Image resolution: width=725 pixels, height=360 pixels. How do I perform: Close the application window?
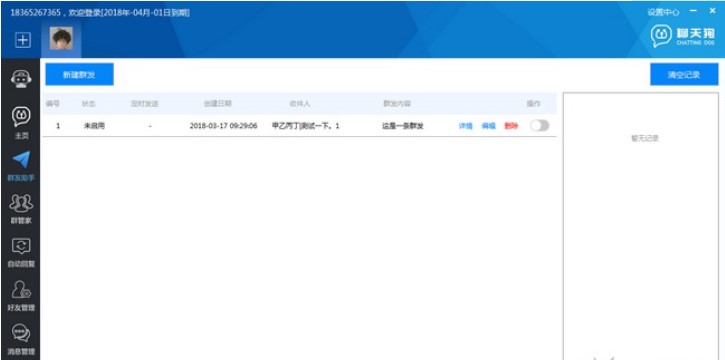[x=712, y=11]
